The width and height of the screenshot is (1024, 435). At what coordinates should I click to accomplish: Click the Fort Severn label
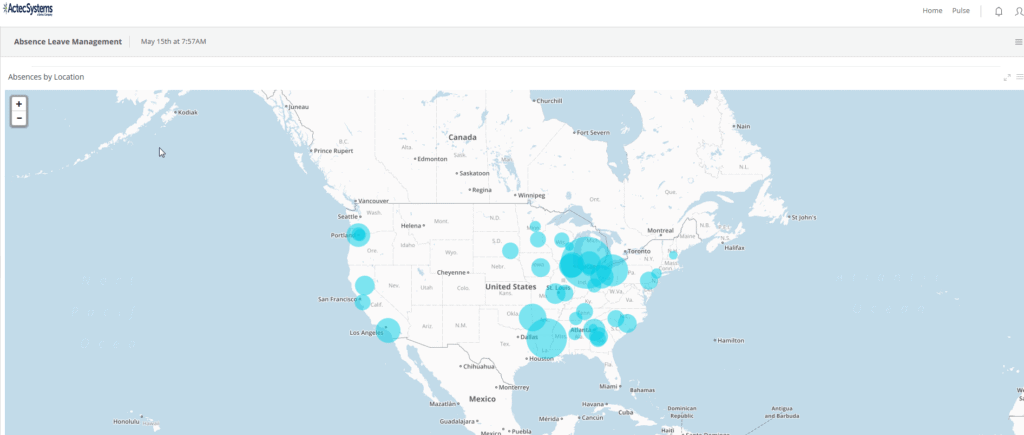(593, 133)
